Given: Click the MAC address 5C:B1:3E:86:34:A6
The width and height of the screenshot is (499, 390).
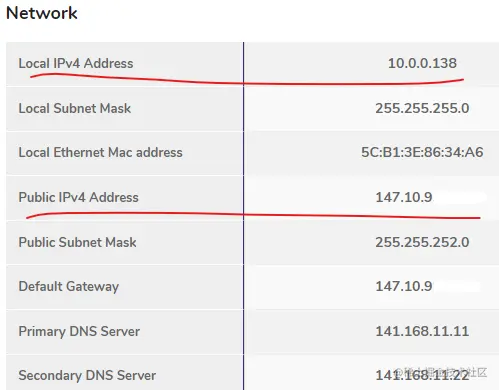Looking at the screenshot, I should pyautogui.click(x=422, y=152).
